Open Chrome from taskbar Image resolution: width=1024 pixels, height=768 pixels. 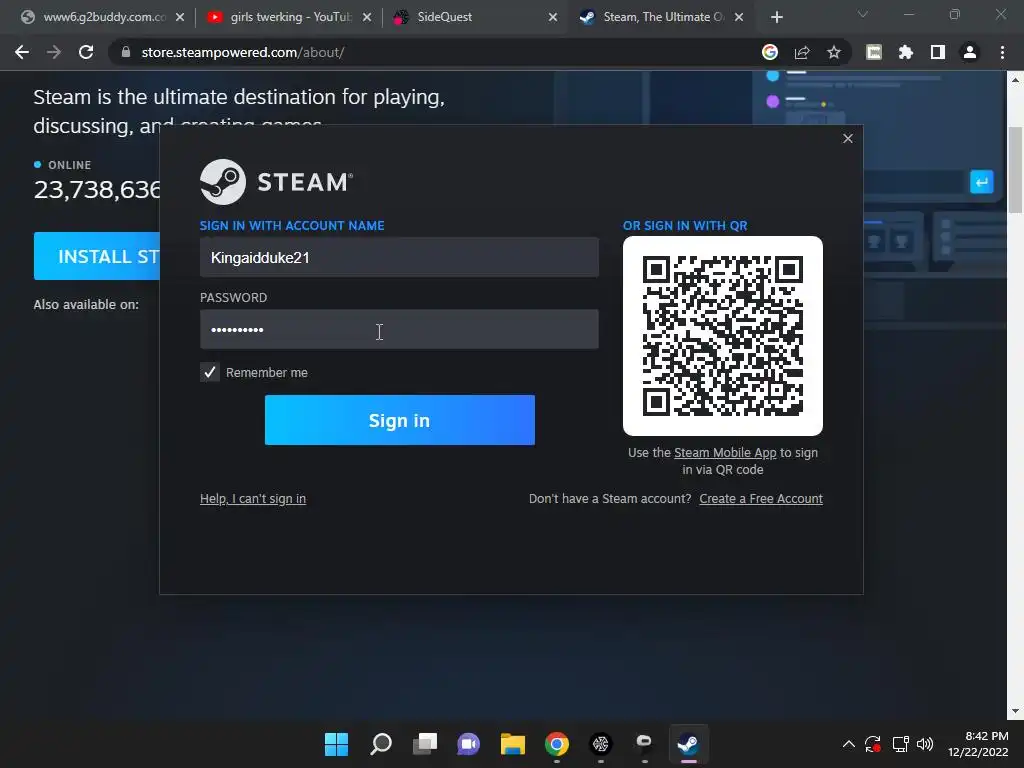556,744
